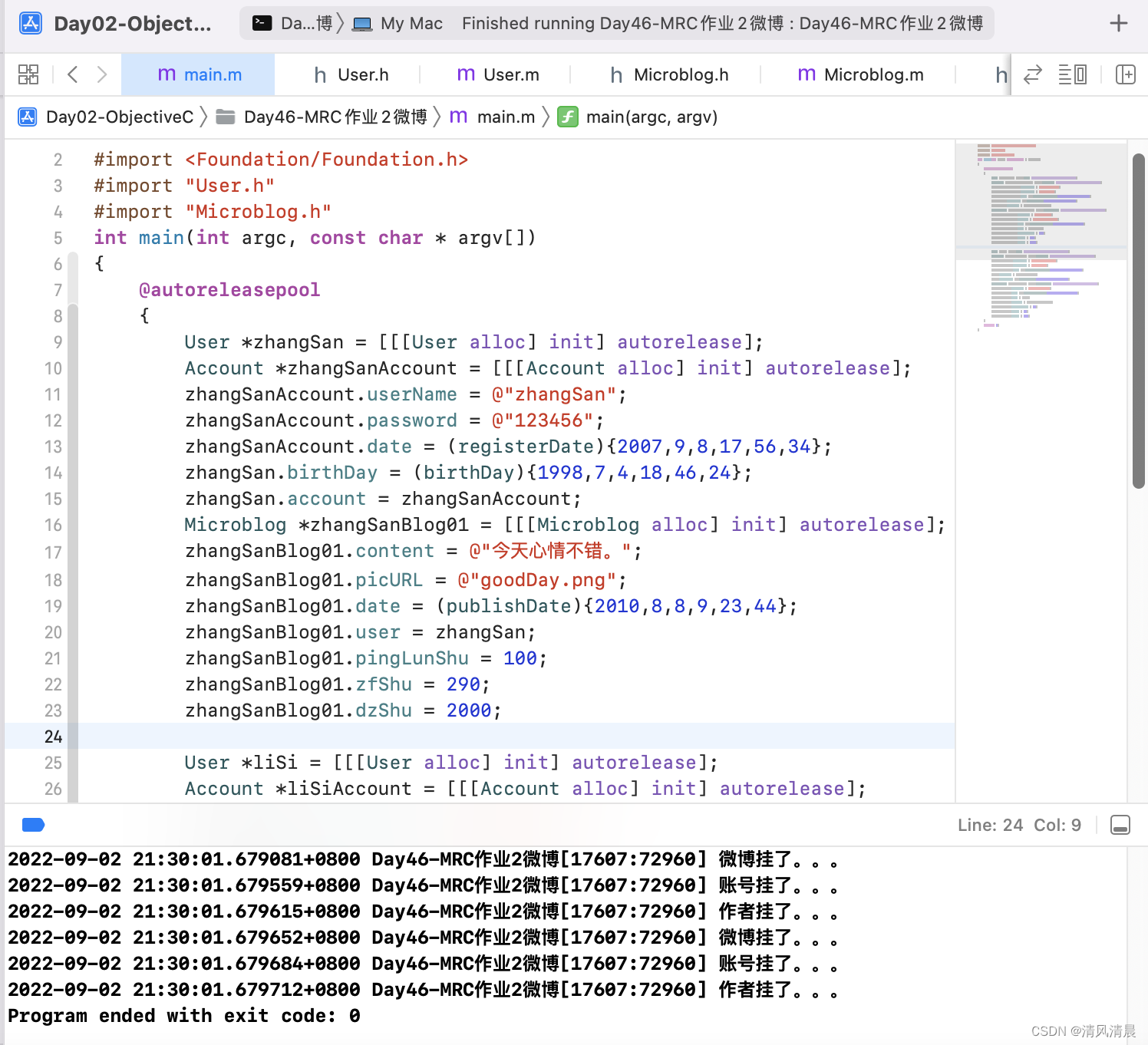Image resolution: width=1148 pixels, height=1045 pixels.
Task: Click the terminal scheme icon in toolbar
Action: [262, 24]
